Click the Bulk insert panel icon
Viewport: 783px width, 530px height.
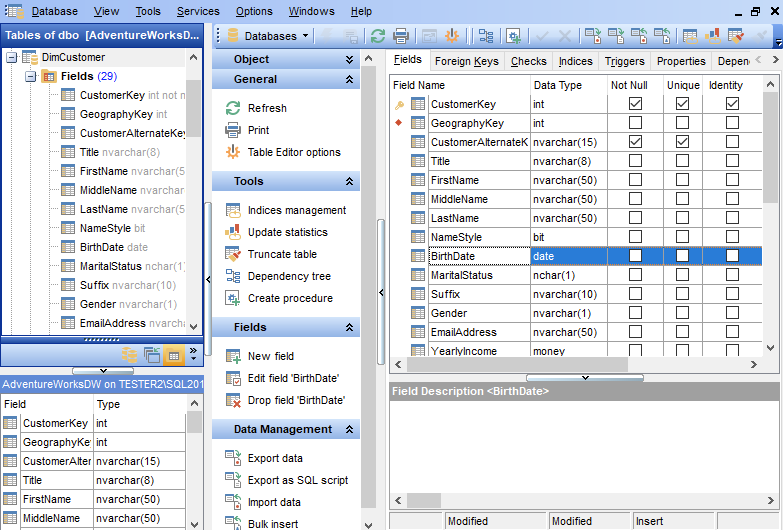coord(233,523)
